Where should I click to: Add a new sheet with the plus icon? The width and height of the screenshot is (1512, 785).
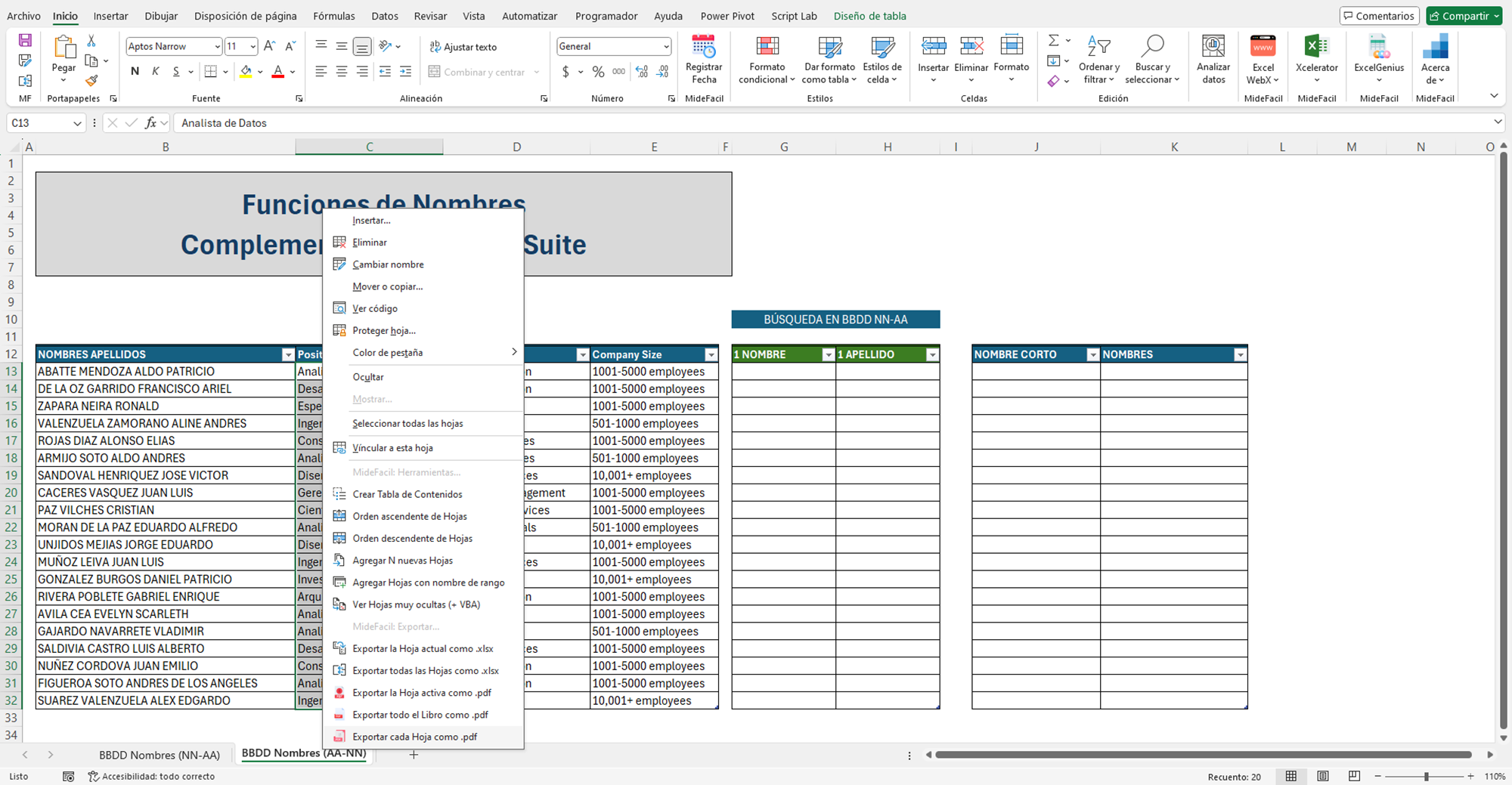click(414, 755)
